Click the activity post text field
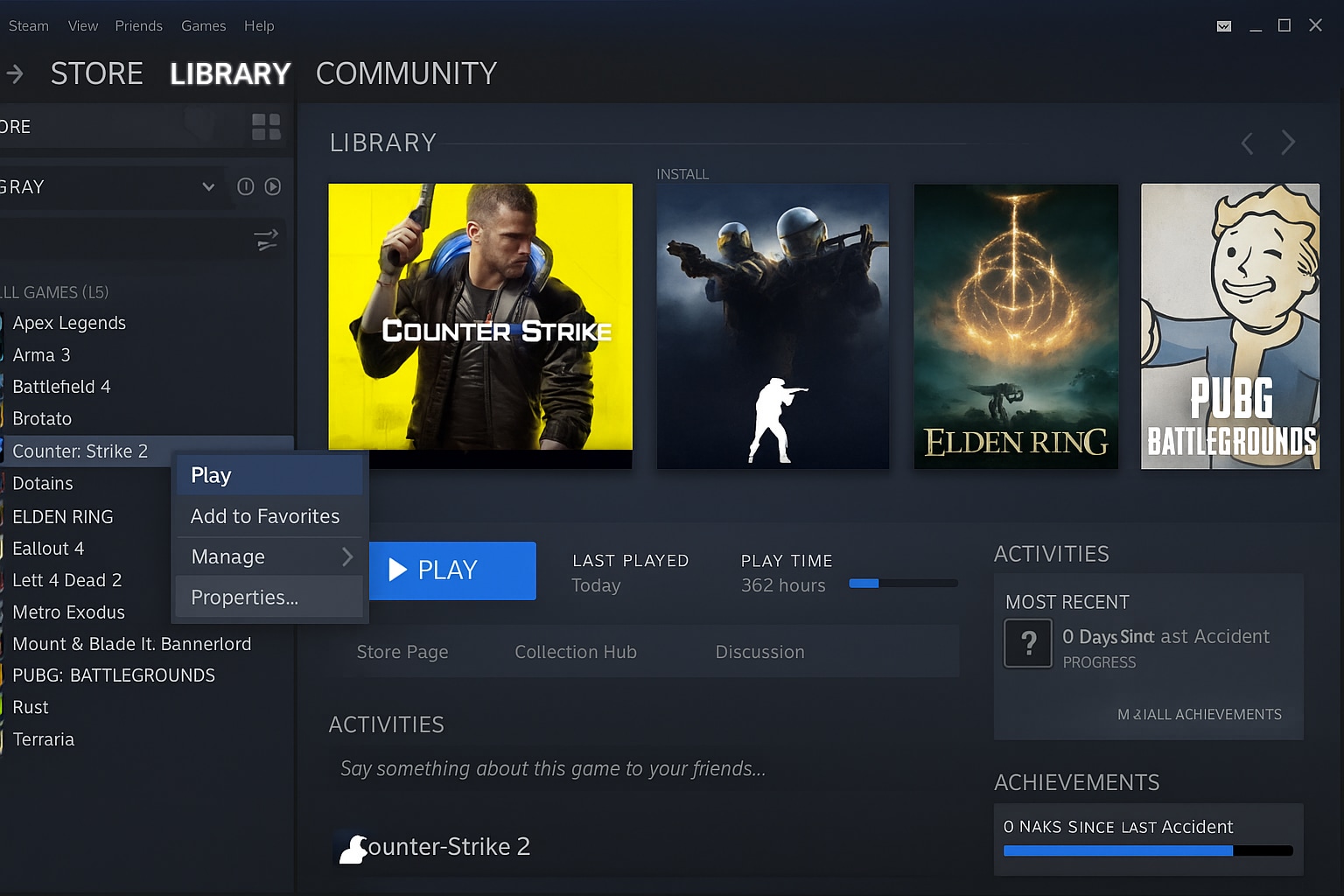 (643, 769)
